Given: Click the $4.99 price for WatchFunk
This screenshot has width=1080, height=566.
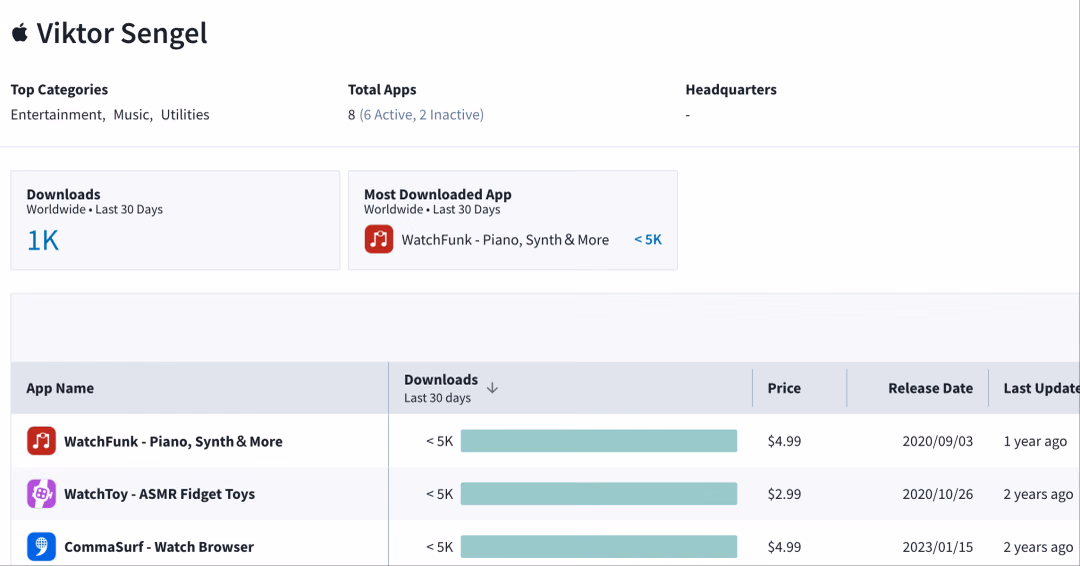Looking at the screenshot, I should (x=785, y=441).
